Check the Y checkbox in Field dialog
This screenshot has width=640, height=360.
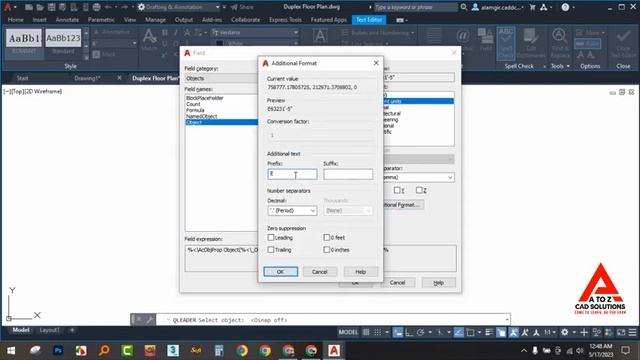pyautogui.click(x=397, y=190)
